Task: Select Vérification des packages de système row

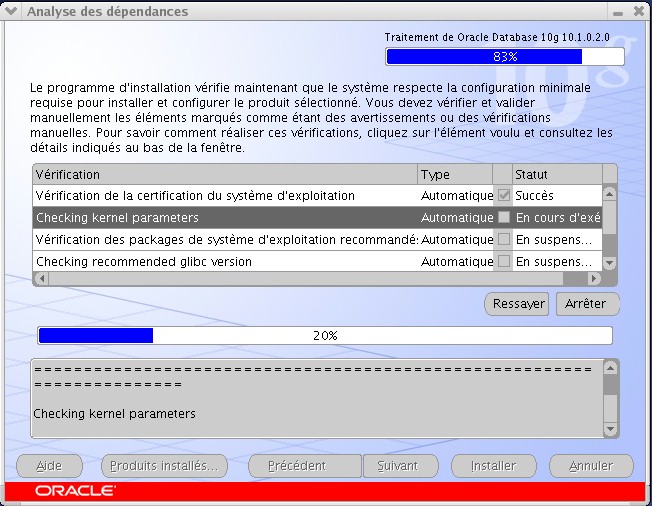Action: click(317, 239)
